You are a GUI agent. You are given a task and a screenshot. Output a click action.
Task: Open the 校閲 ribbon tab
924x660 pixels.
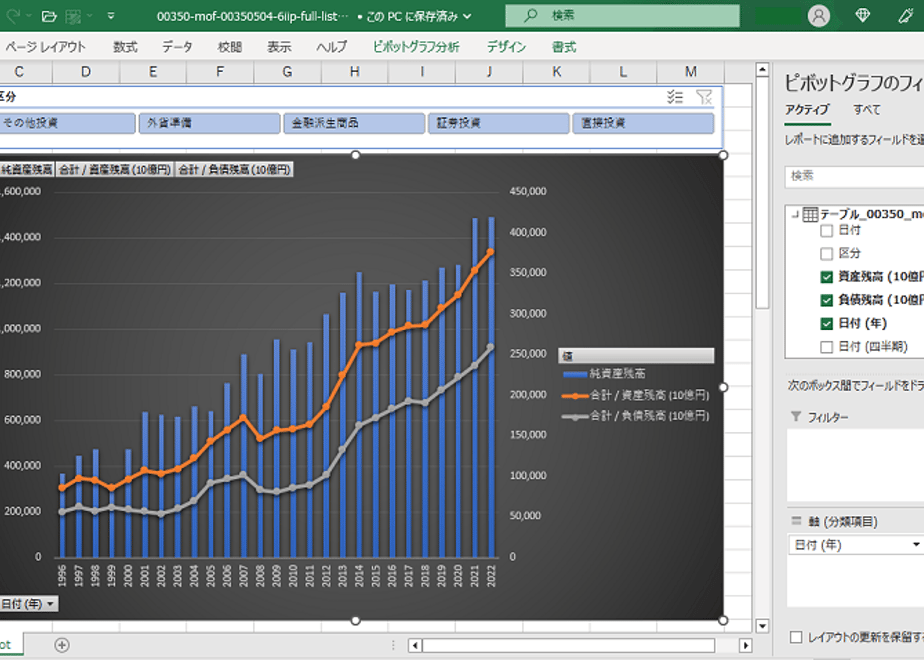pos(230,47)
